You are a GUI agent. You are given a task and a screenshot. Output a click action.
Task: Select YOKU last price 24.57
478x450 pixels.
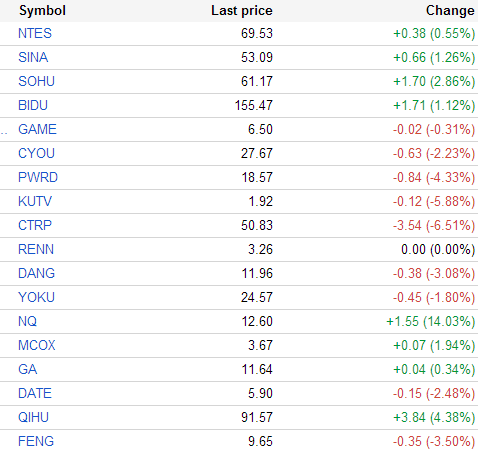(257, 297)
